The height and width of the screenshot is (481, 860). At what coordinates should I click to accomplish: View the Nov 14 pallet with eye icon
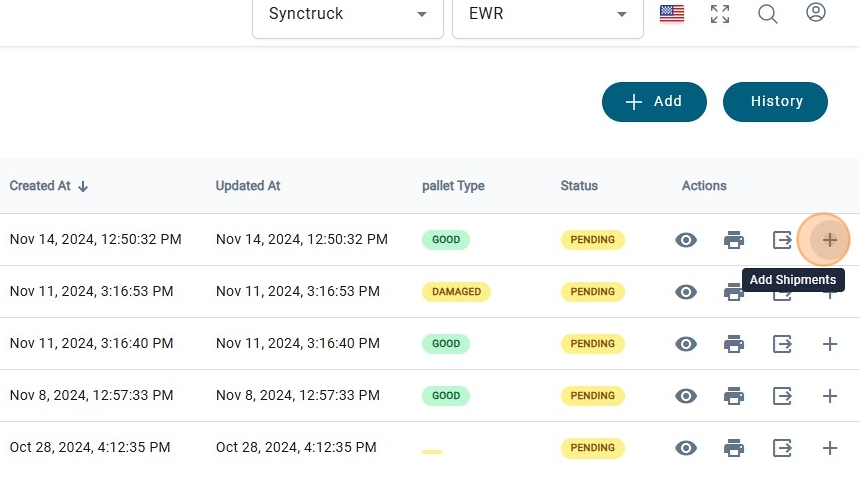686,240
